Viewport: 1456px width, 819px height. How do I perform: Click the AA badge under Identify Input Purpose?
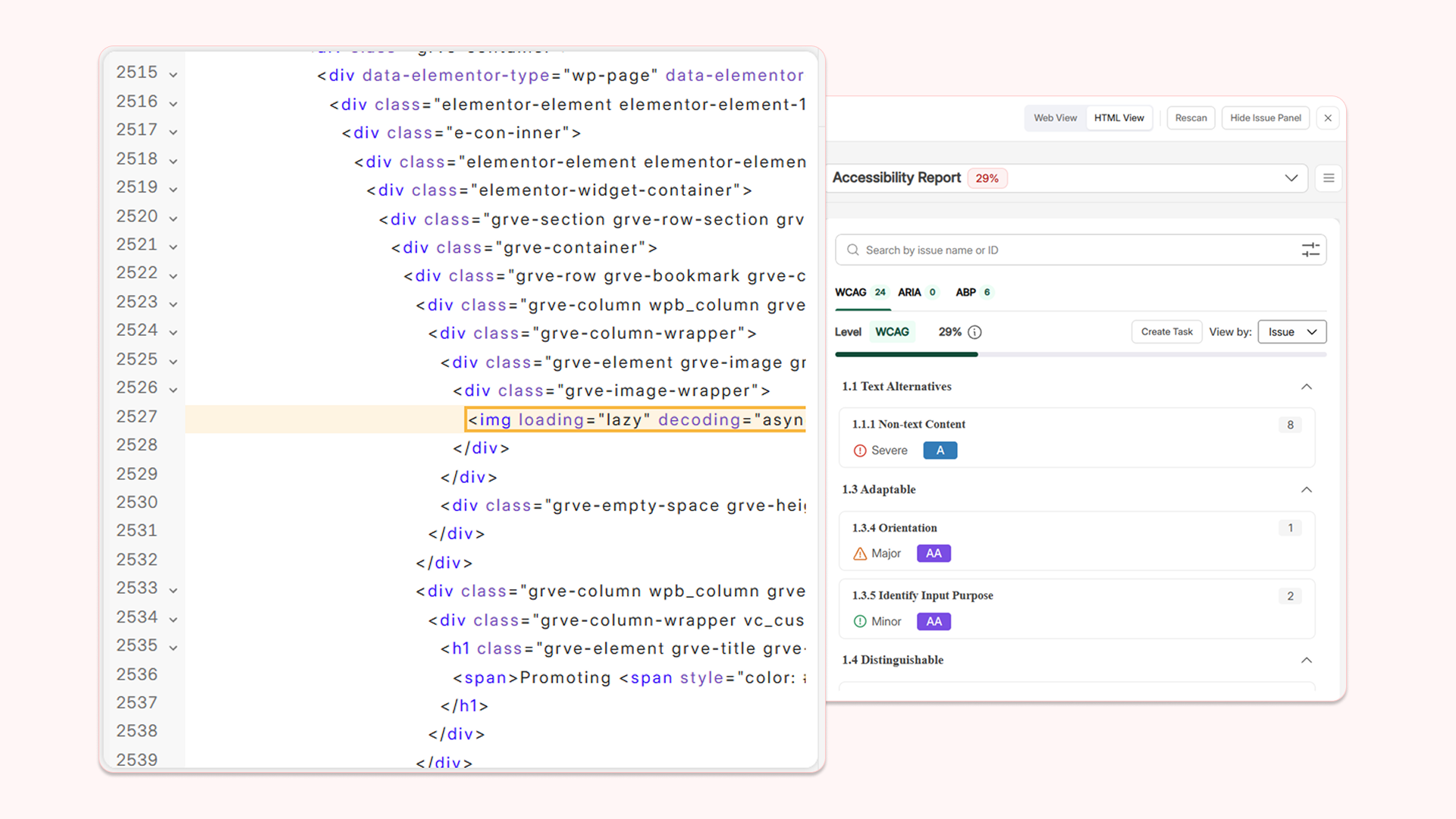tap(934, 622)
